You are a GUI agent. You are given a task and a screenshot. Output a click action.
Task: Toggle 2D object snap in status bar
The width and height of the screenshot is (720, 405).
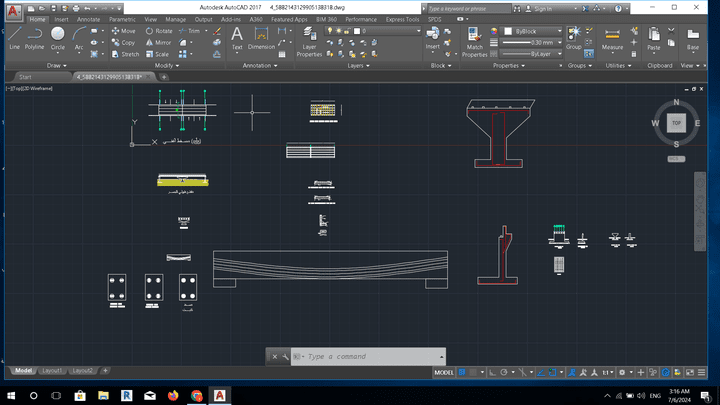552,372
